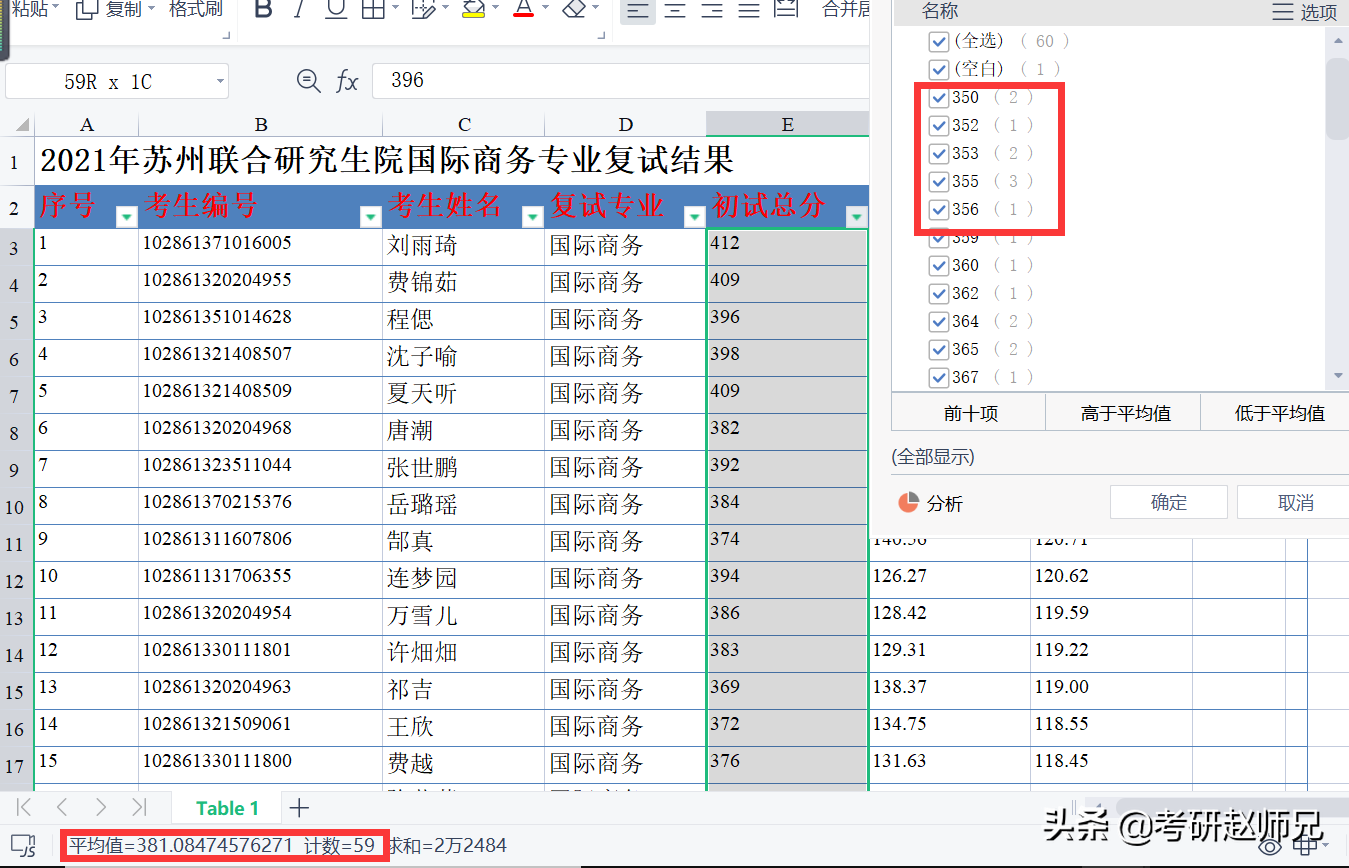Confirm the filter with 确定 button
The width and height of the screenshot is (1349, 868).
[x=1168, y=501]
